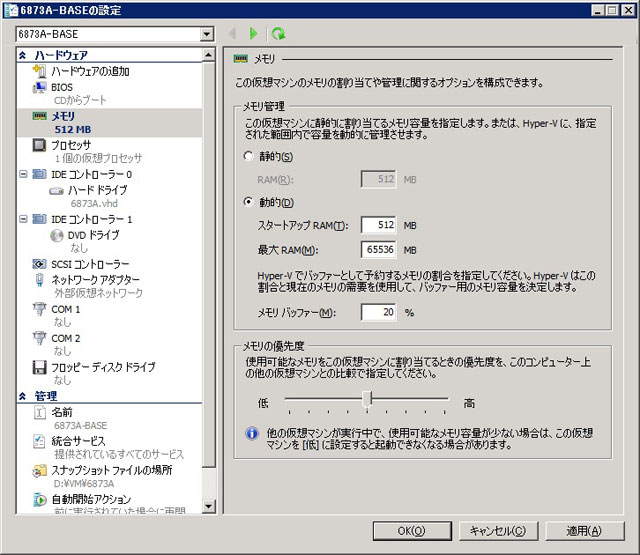Collapse the IDE コントローラー 0 tree node
The height and width of the screenshot is (555, 640).
[24, 174]
